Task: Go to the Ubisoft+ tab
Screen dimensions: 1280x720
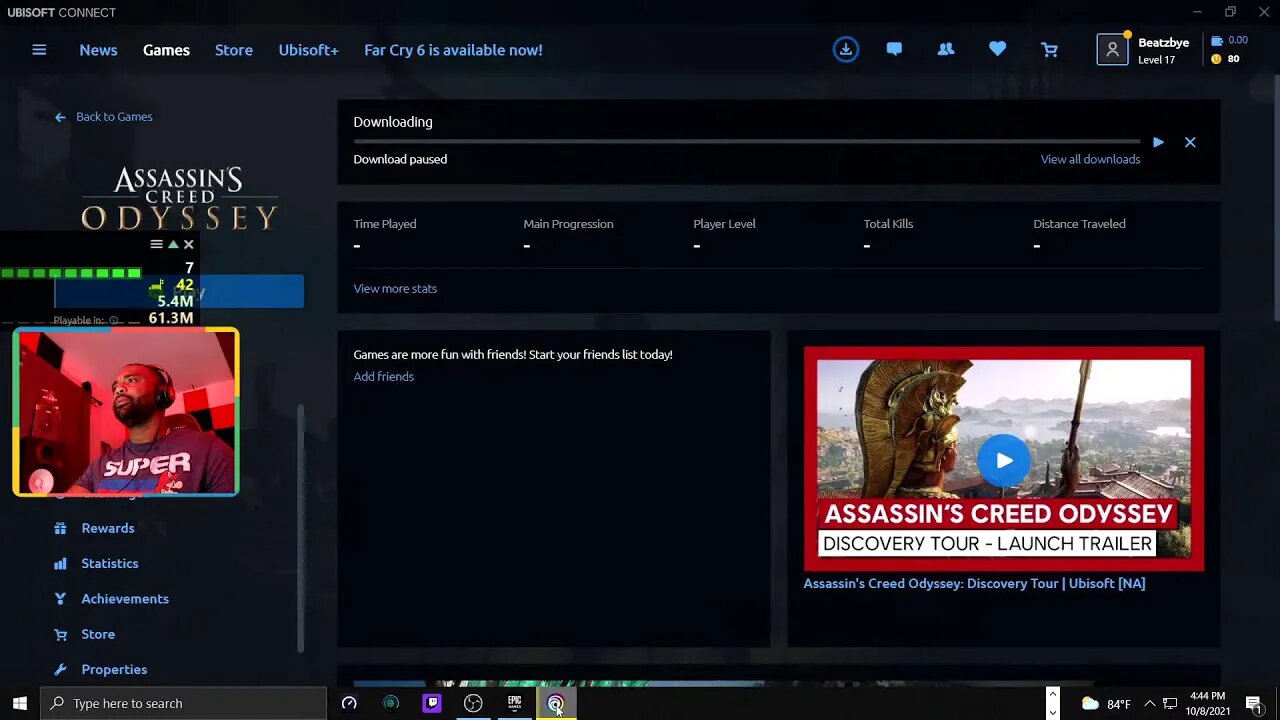Action: 308,50
